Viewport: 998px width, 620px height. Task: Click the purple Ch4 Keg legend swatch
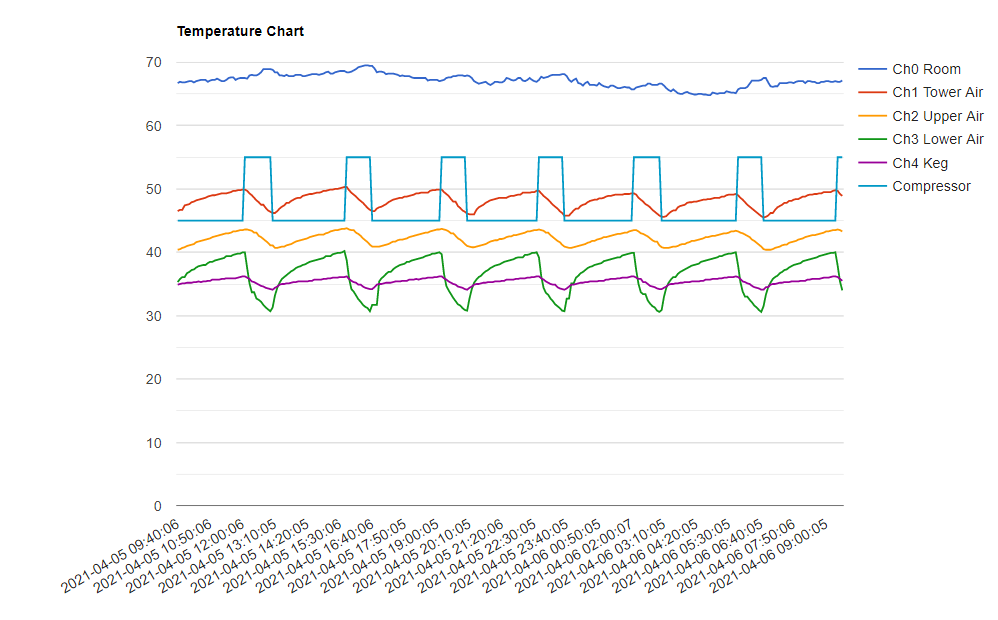coord(872,162)
